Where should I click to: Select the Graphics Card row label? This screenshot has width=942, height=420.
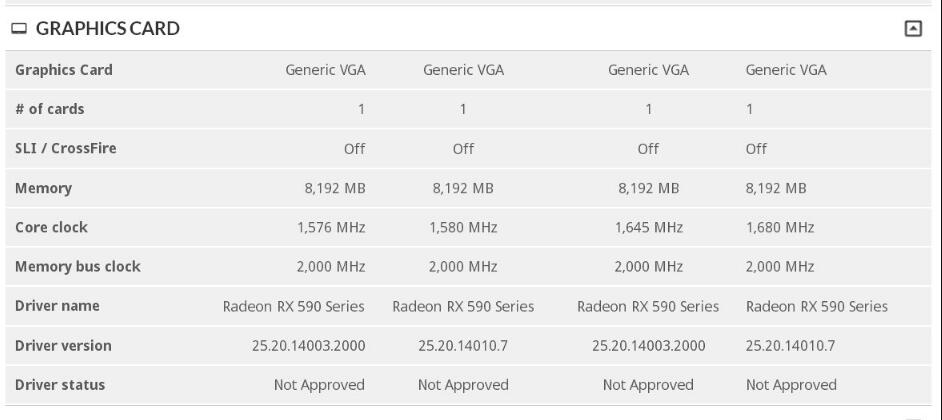pos(64,70)
